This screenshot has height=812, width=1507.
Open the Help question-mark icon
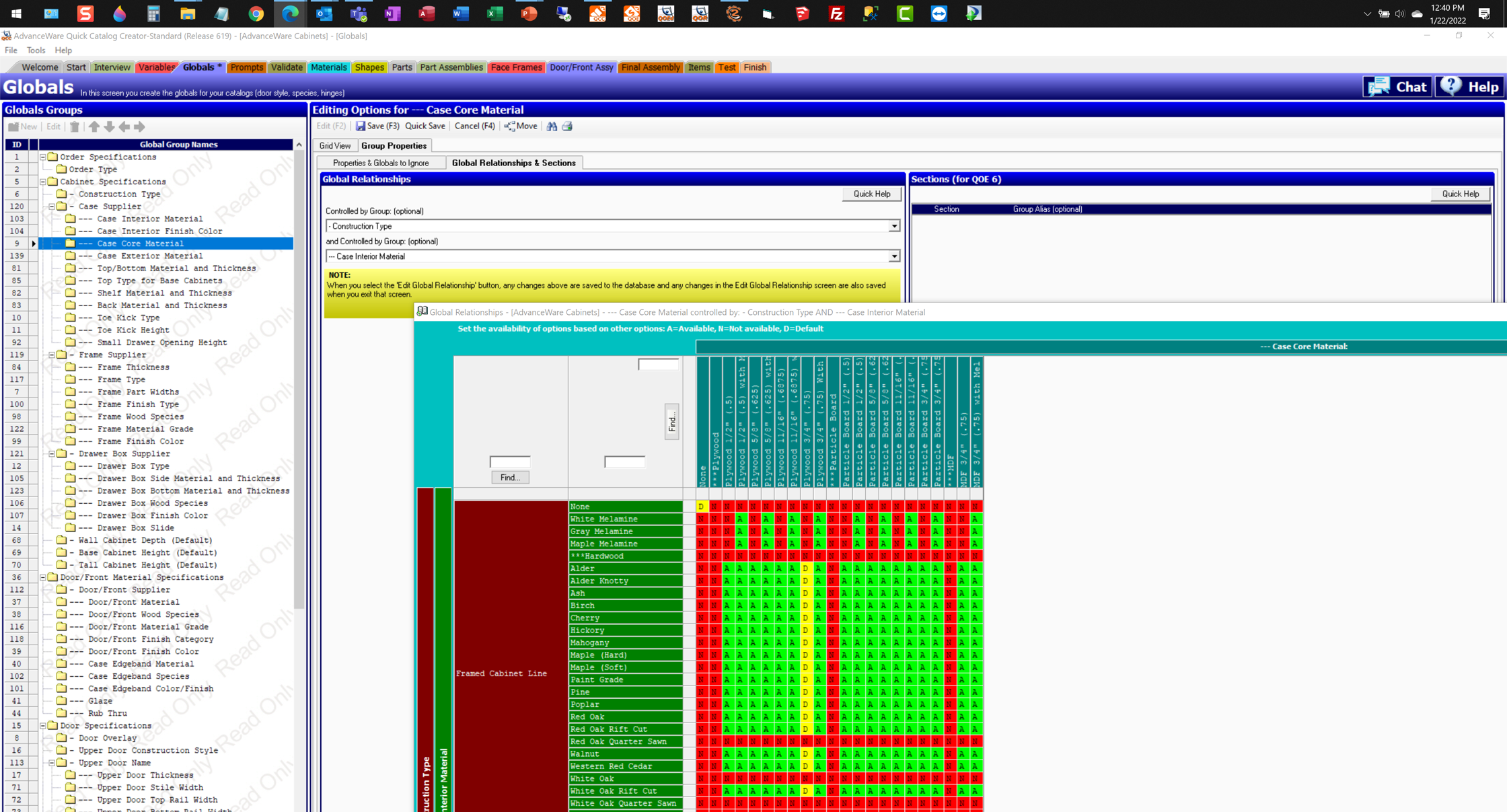[1452, 86]
